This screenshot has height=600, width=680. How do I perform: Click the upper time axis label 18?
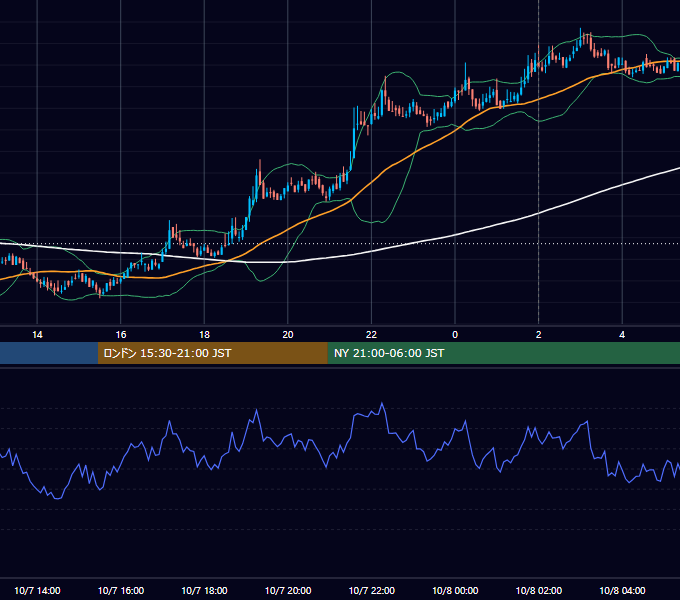point(204,335)
